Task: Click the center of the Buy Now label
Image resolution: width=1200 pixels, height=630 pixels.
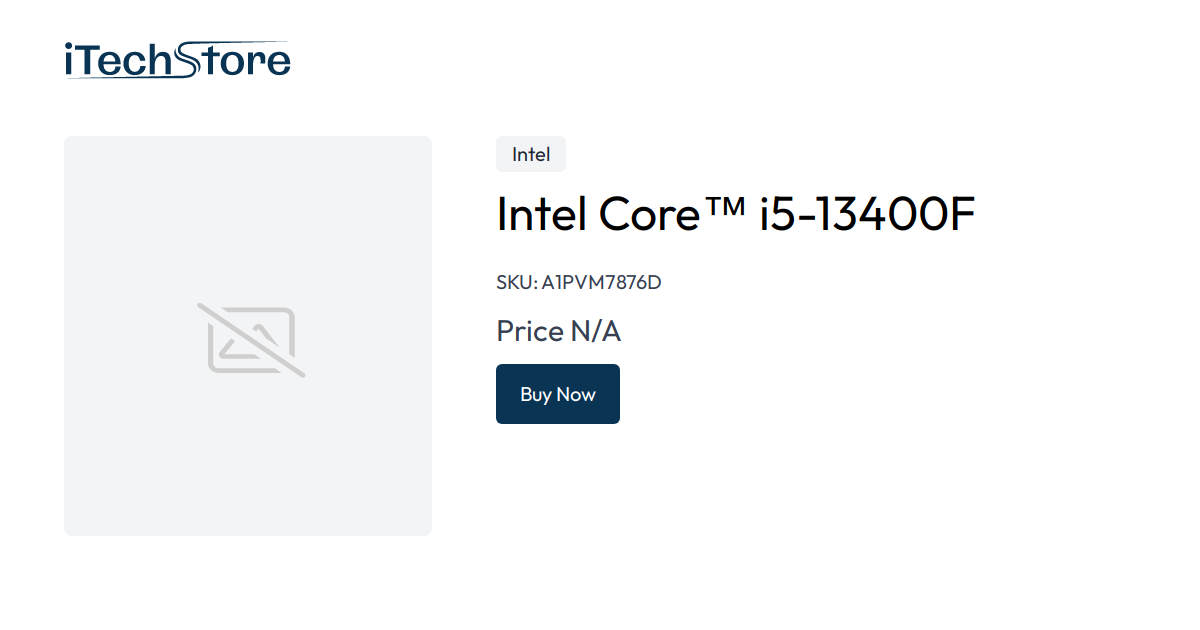Action: point(558,393)
